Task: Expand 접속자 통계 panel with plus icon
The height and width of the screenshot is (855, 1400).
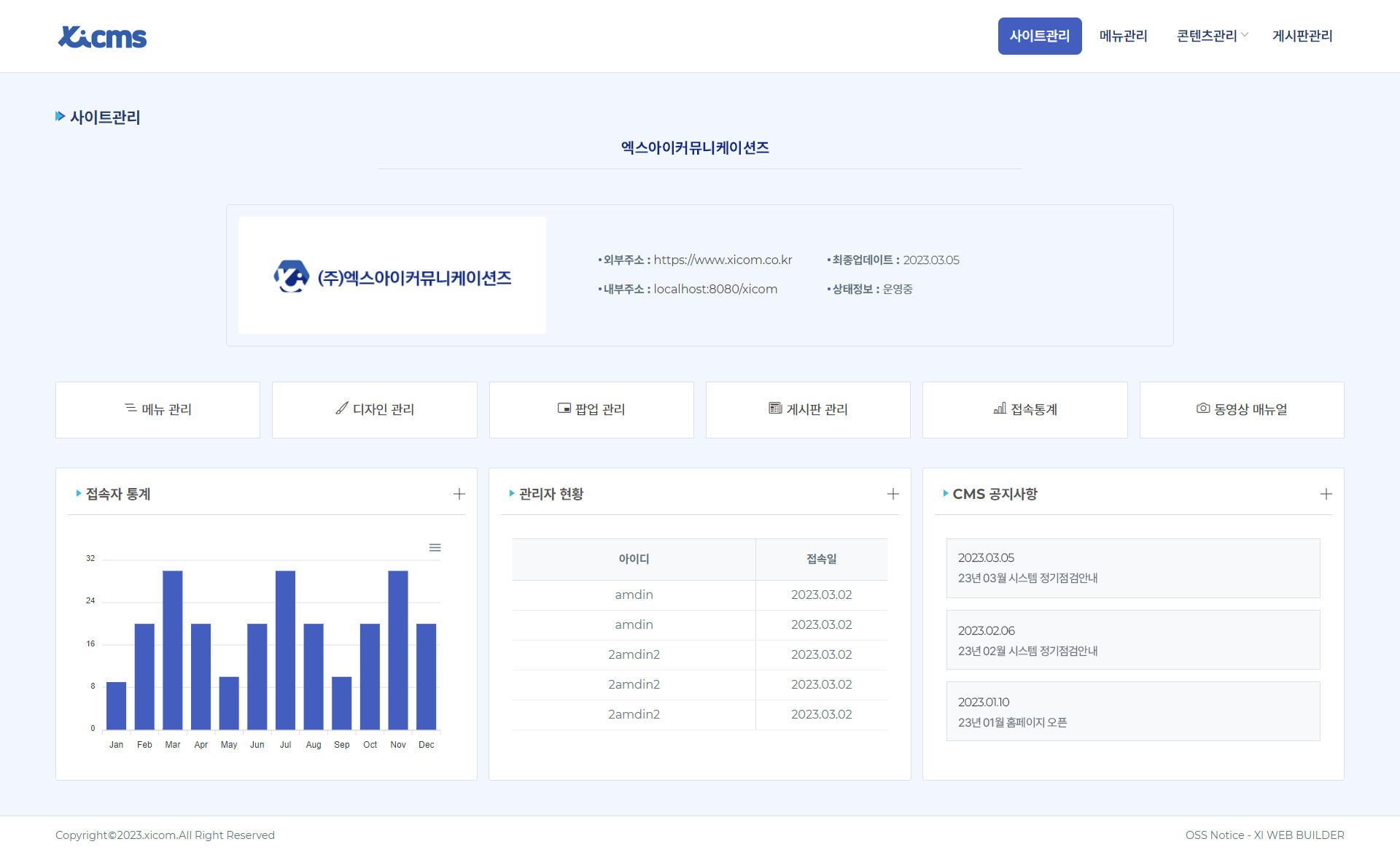Action: coord(459,494)
